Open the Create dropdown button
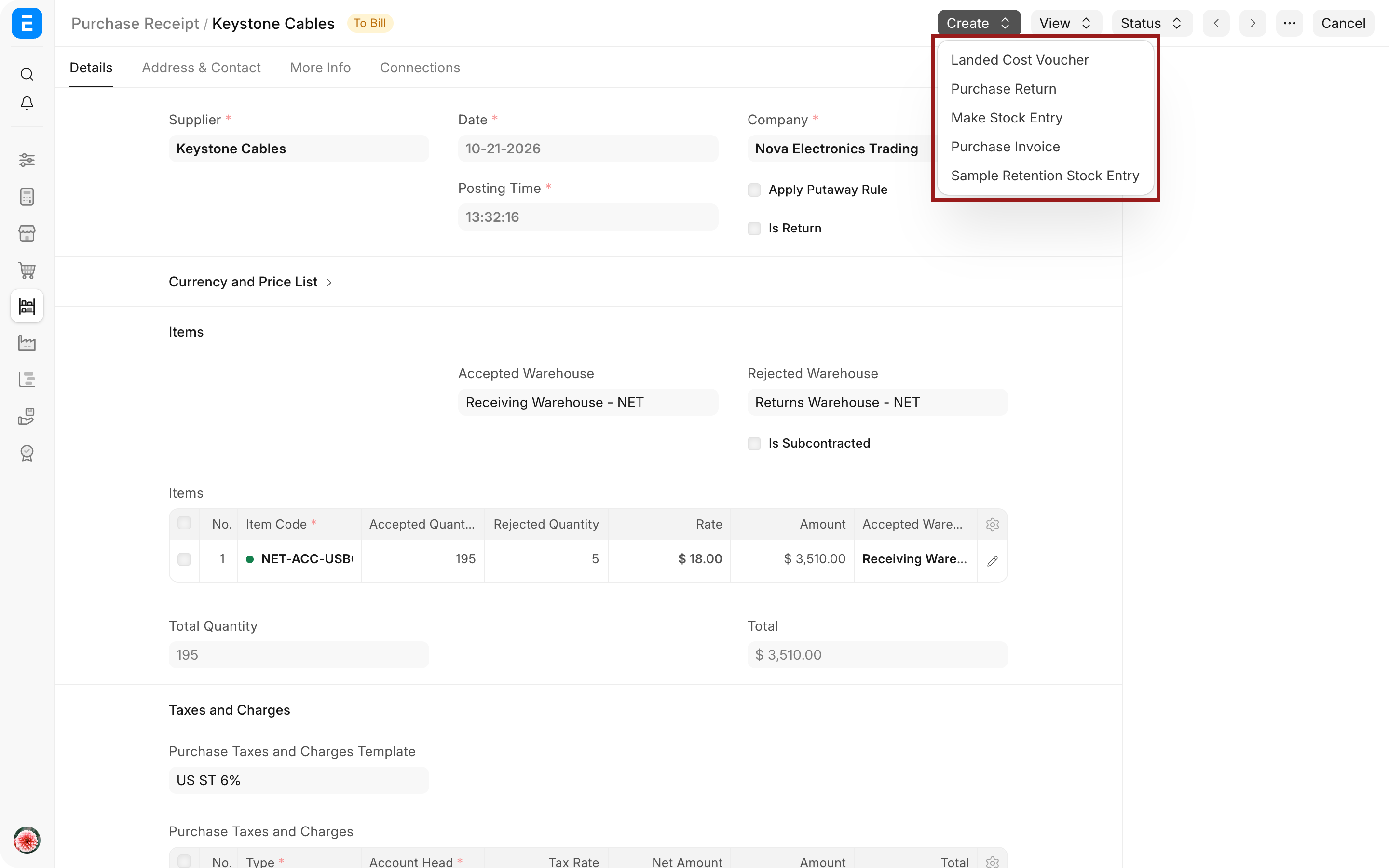Image resolution: width=1389 pixels, height=868 pixels. (x=979, y=24)
